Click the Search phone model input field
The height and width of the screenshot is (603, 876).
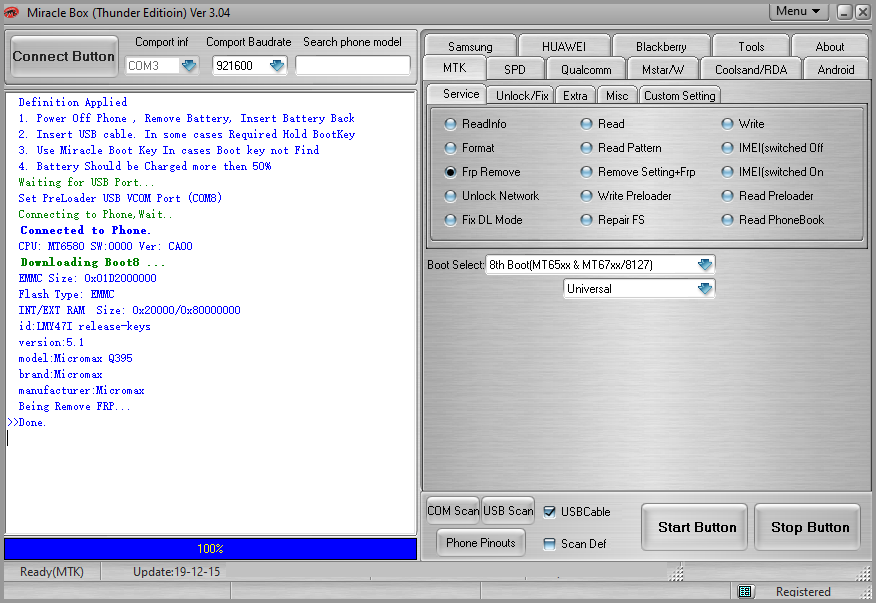(353, 66)
